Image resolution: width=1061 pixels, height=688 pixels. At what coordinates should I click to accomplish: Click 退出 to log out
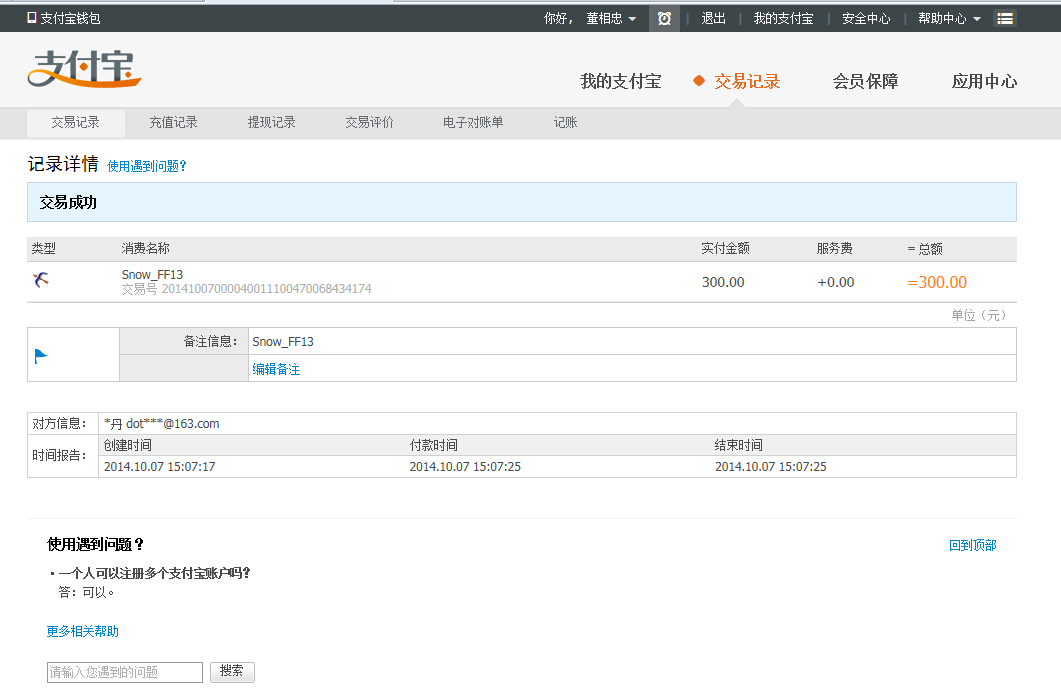[x=713, y=18]
